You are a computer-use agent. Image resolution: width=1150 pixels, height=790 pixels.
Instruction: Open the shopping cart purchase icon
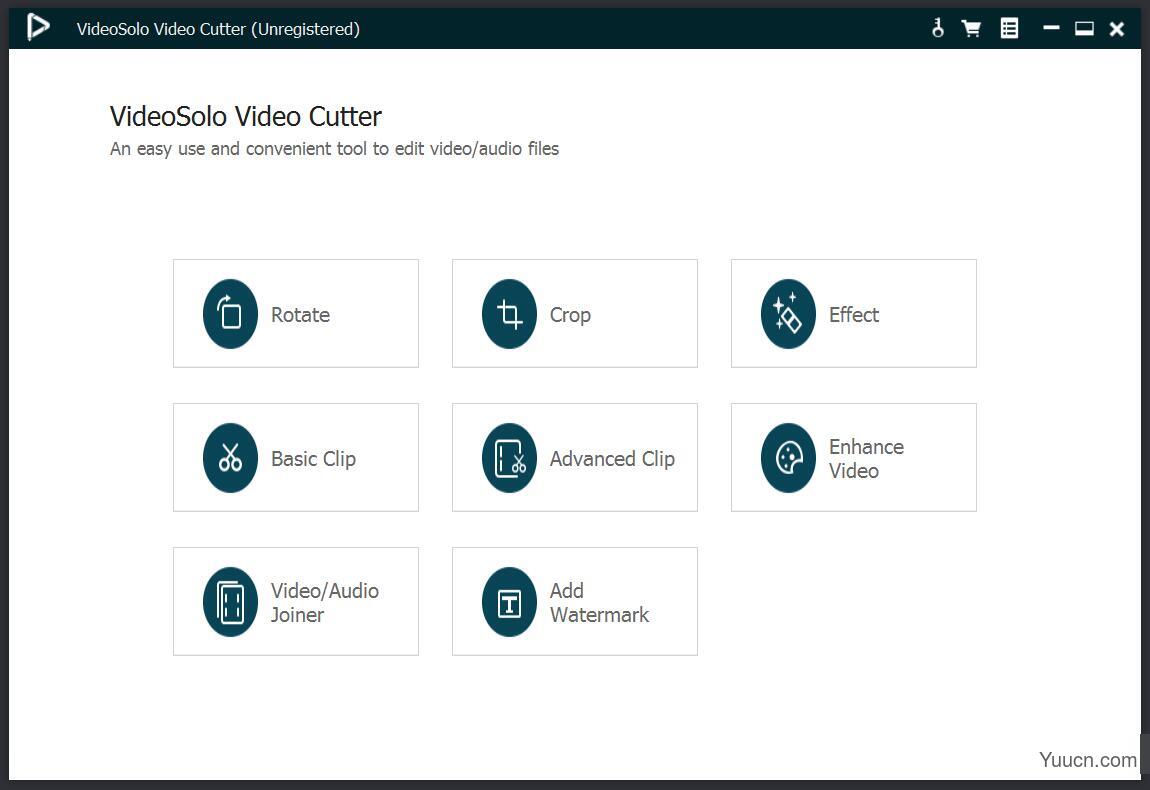tap(971, 29)
